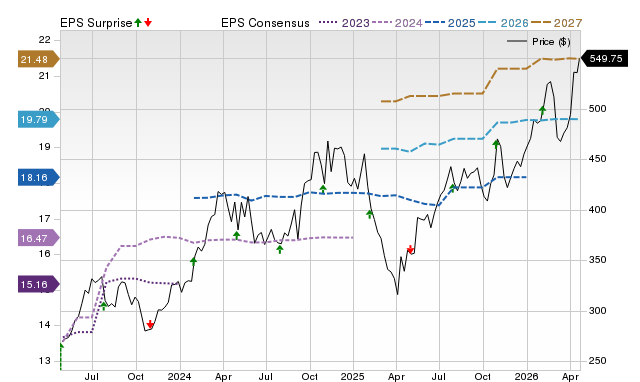Click the 549.75 current price tag

click(604, 59)
